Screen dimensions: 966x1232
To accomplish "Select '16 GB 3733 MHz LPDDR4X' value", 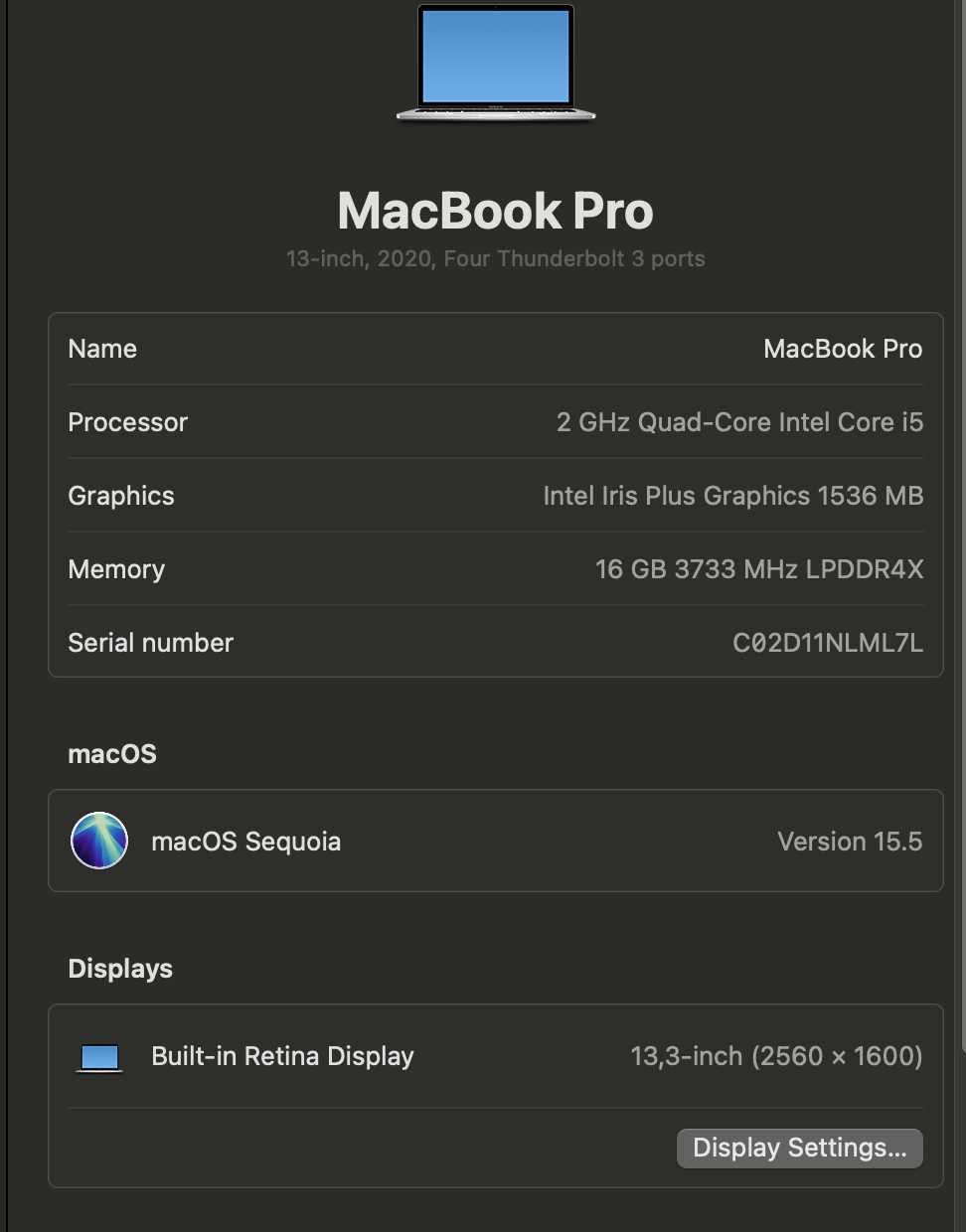I will [x=759, y=569].
